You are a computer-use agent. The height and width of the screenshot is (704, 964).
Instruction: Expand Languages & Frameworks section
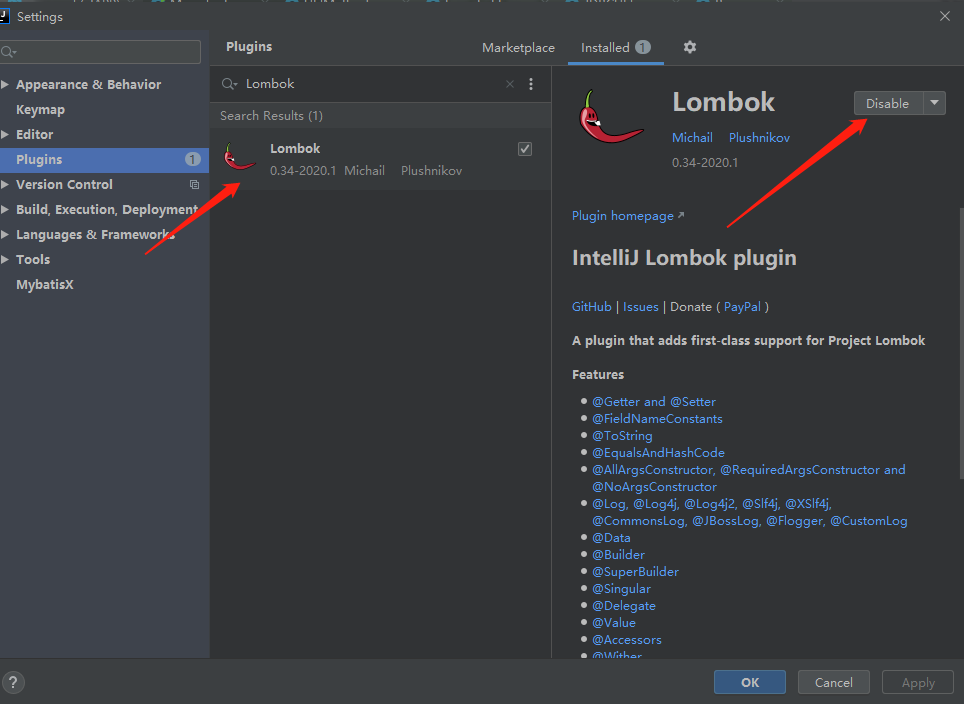pos(5,234)
